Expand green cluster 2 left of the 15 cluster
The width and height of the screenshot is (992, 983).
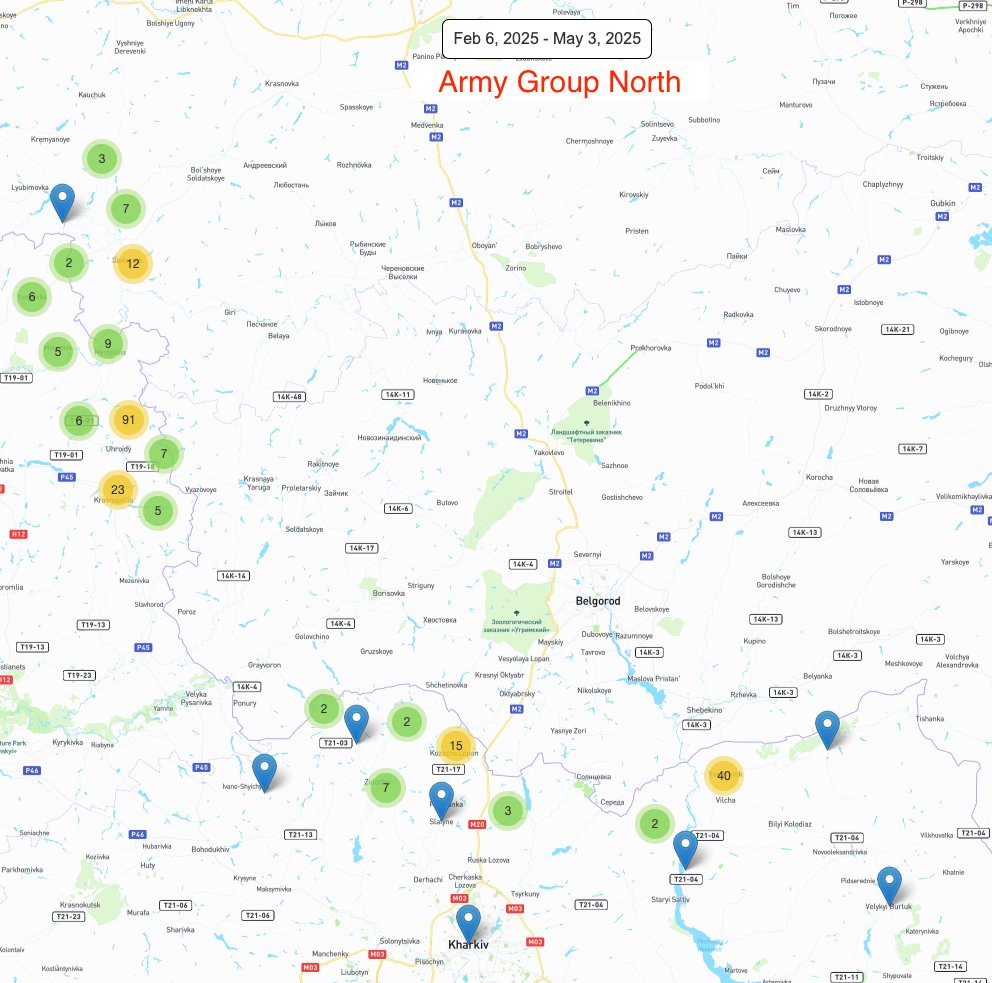tap(407, 721)
